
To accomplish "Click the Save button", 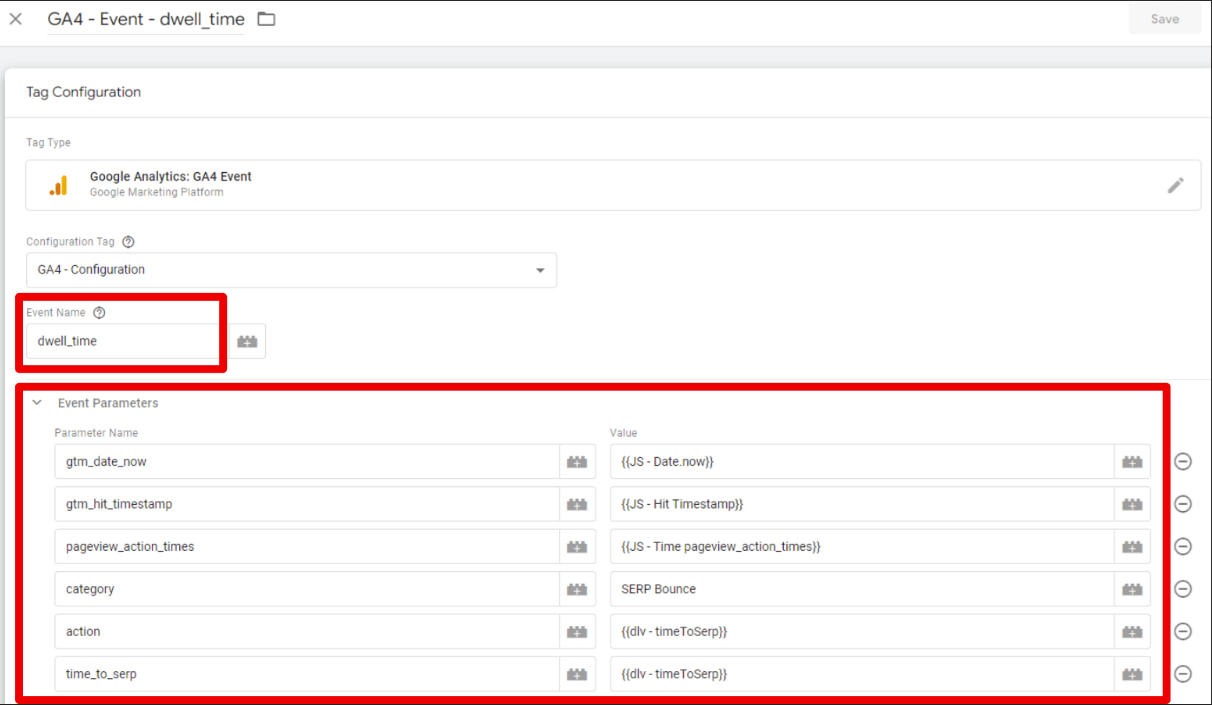I will click(x=1164, y=19).
